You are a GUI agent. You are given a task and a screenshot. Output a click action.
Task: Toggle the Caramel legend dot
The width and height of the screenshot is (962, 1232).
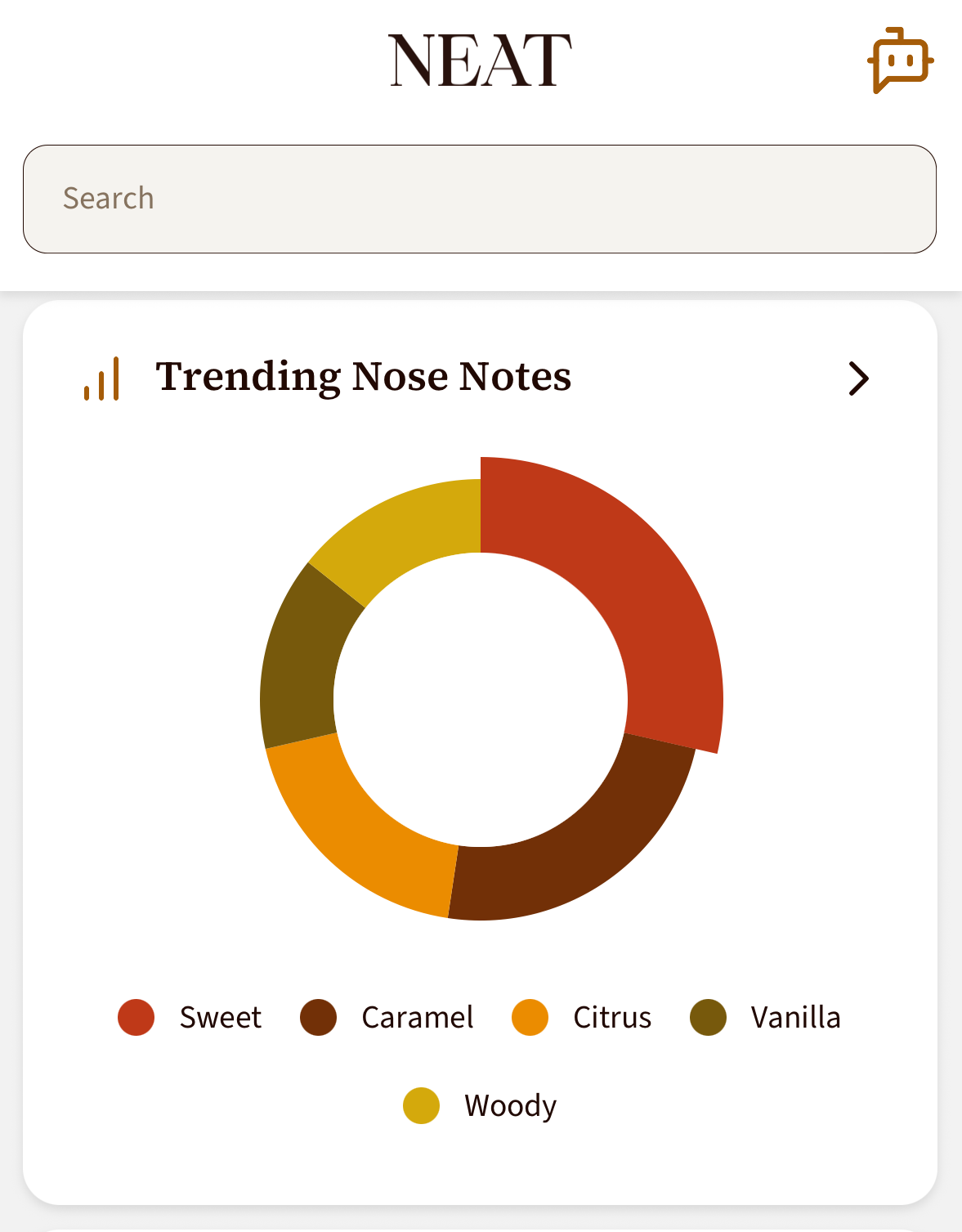pos(318,1017)
